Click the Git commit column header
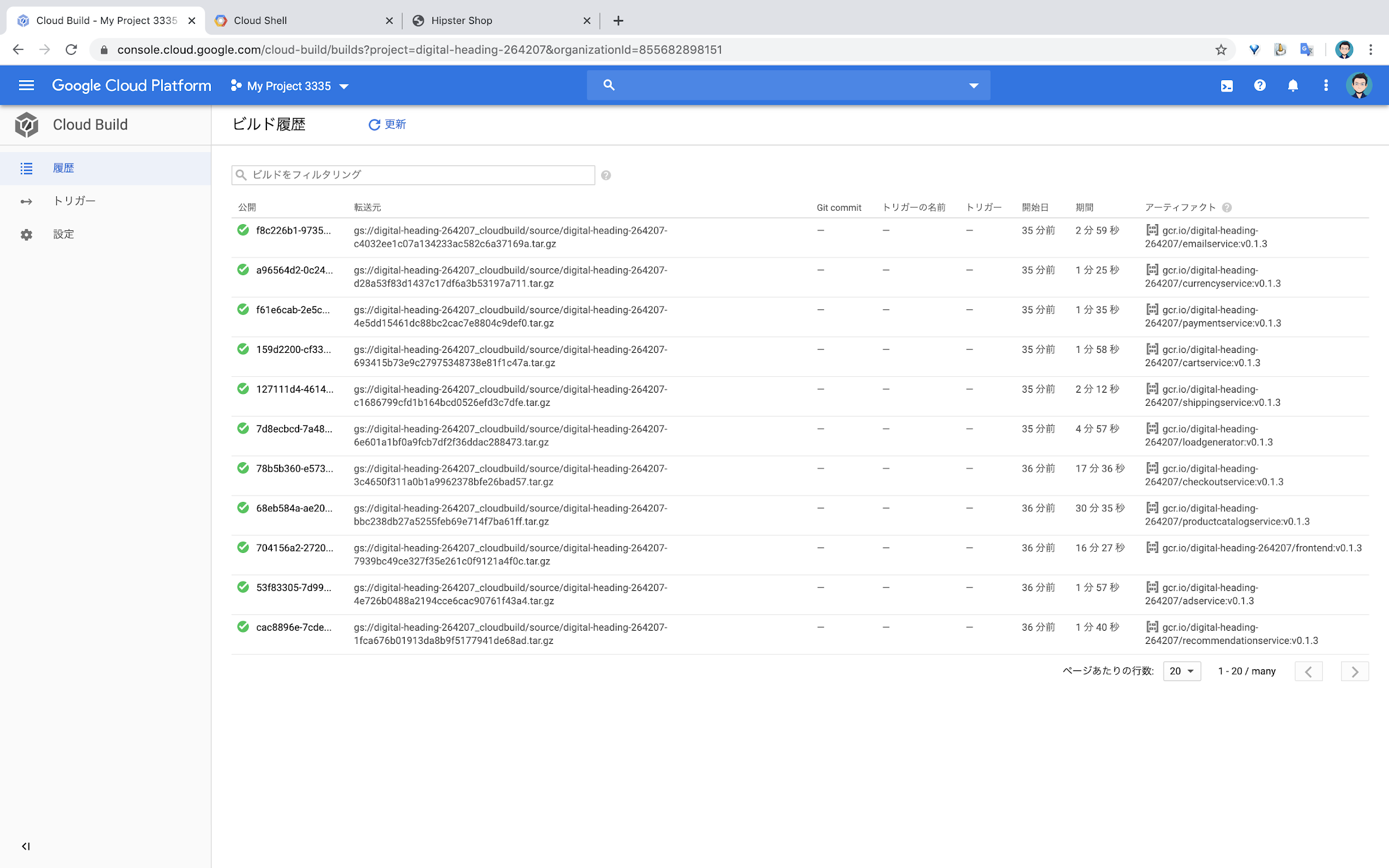This screenshot has width=1389, height=868. (x=838, y=208)
